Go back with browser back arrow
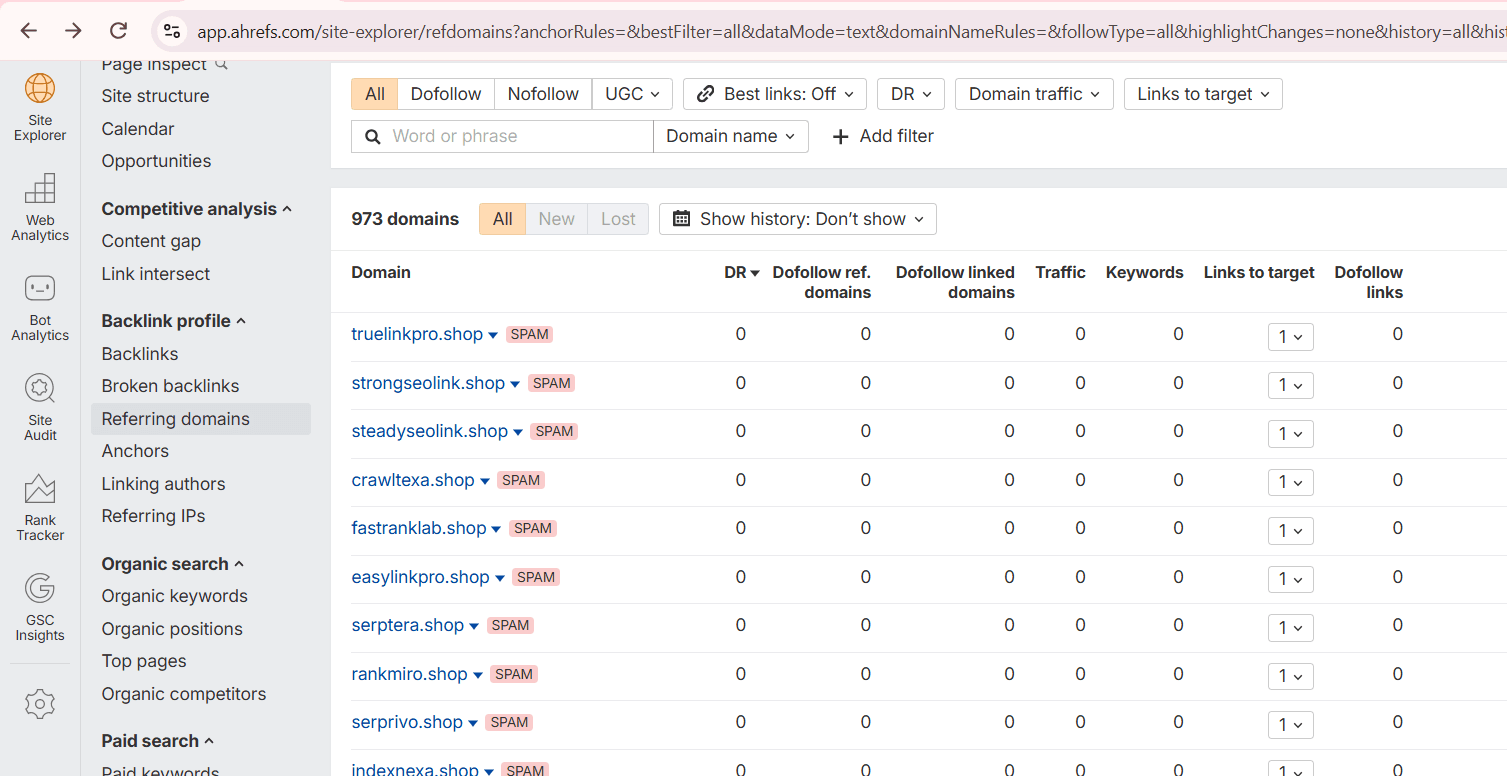The height and width of the screenshot is (776, 1507). point(28,31)
